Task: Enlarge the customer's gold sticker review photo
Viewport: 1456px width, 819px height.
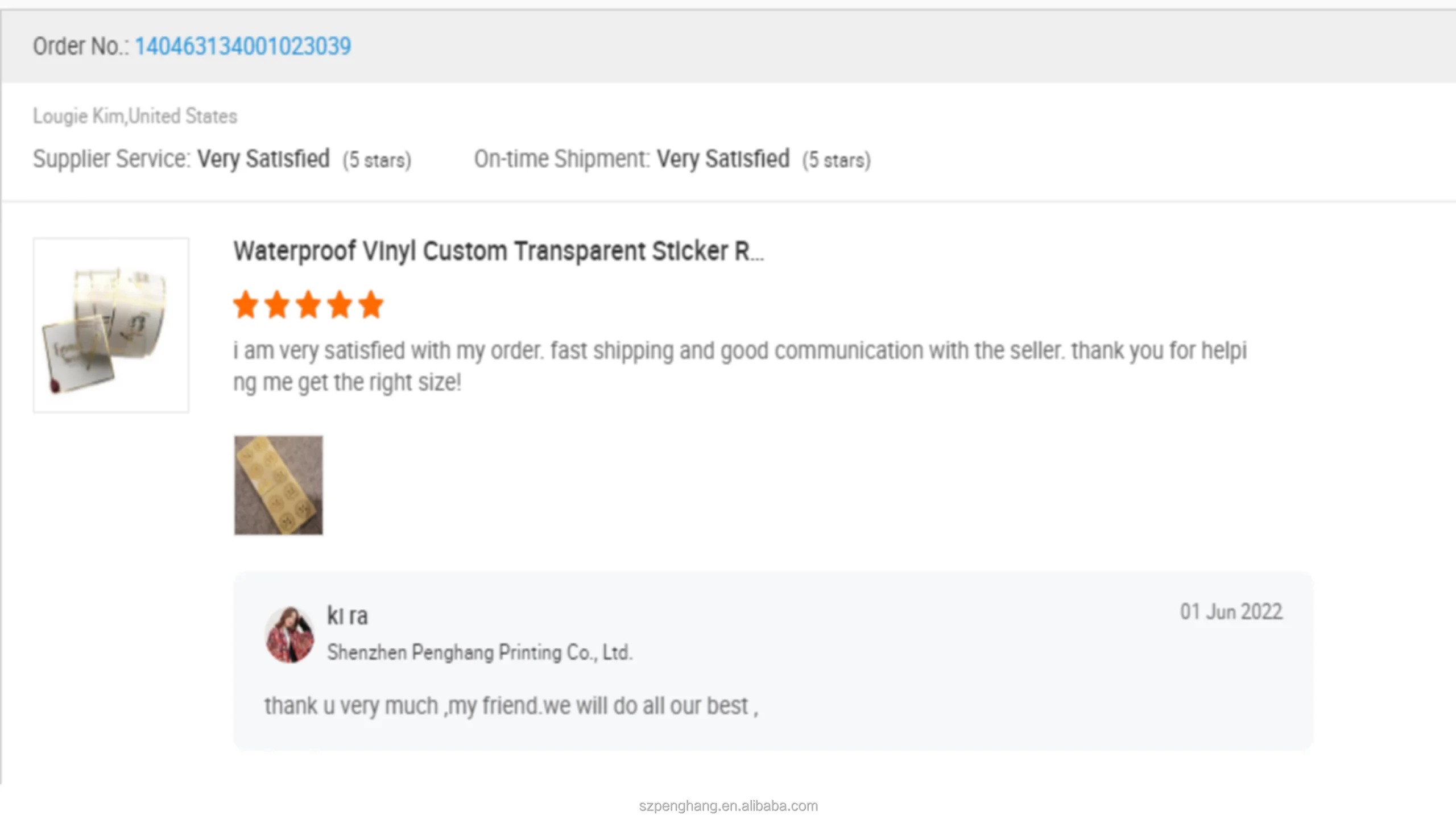Action: [x=278, y=485]
